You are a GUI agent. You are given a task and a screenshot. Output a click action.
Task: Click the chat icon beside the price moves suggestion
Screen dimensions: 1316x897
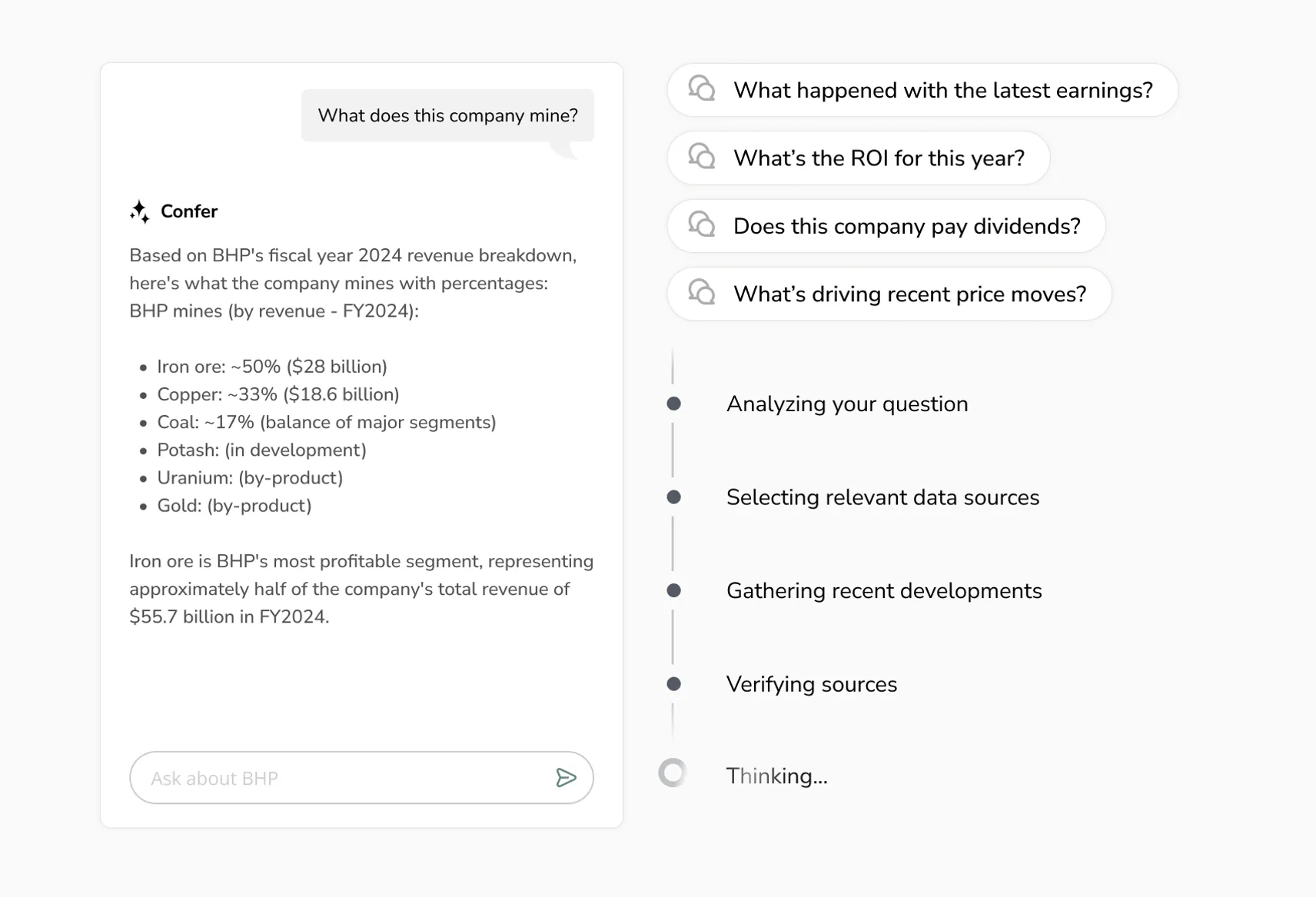[x=701, y=294]
